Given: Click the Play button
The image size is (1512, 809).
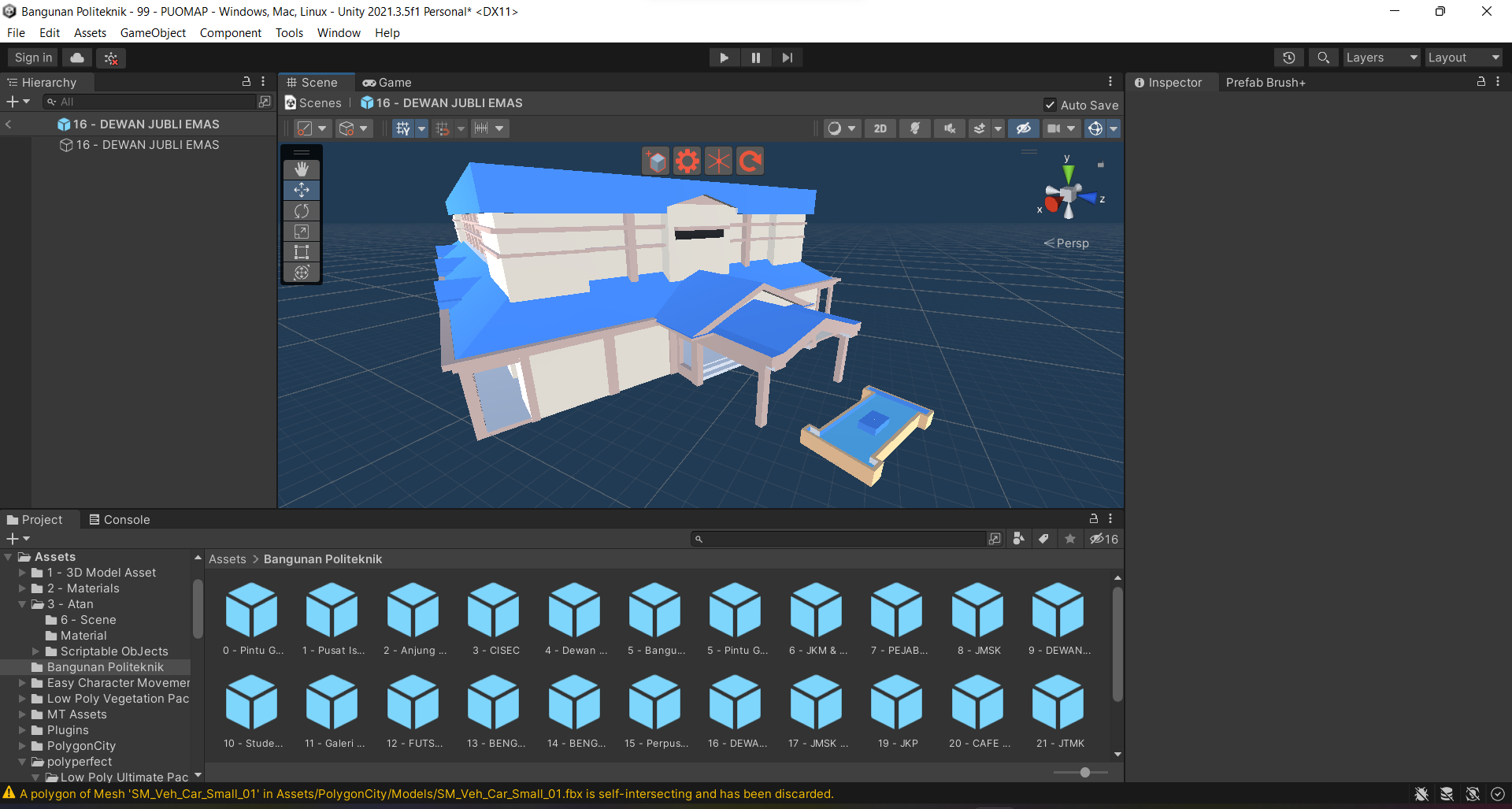Looking at the screenshot, I should (724, 58).
